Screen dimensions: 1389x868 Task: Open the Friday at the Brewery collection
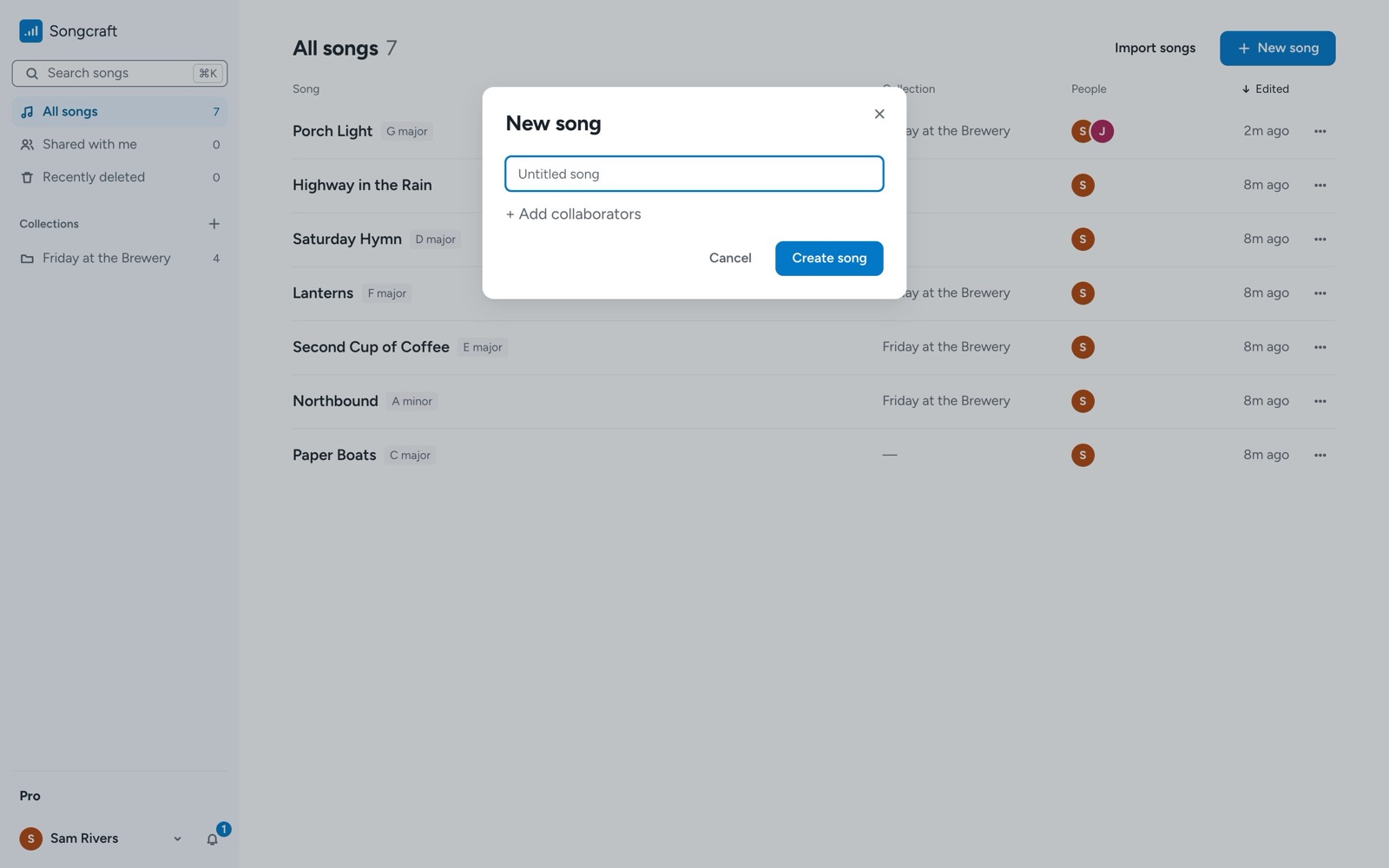(x=120, y=259)
